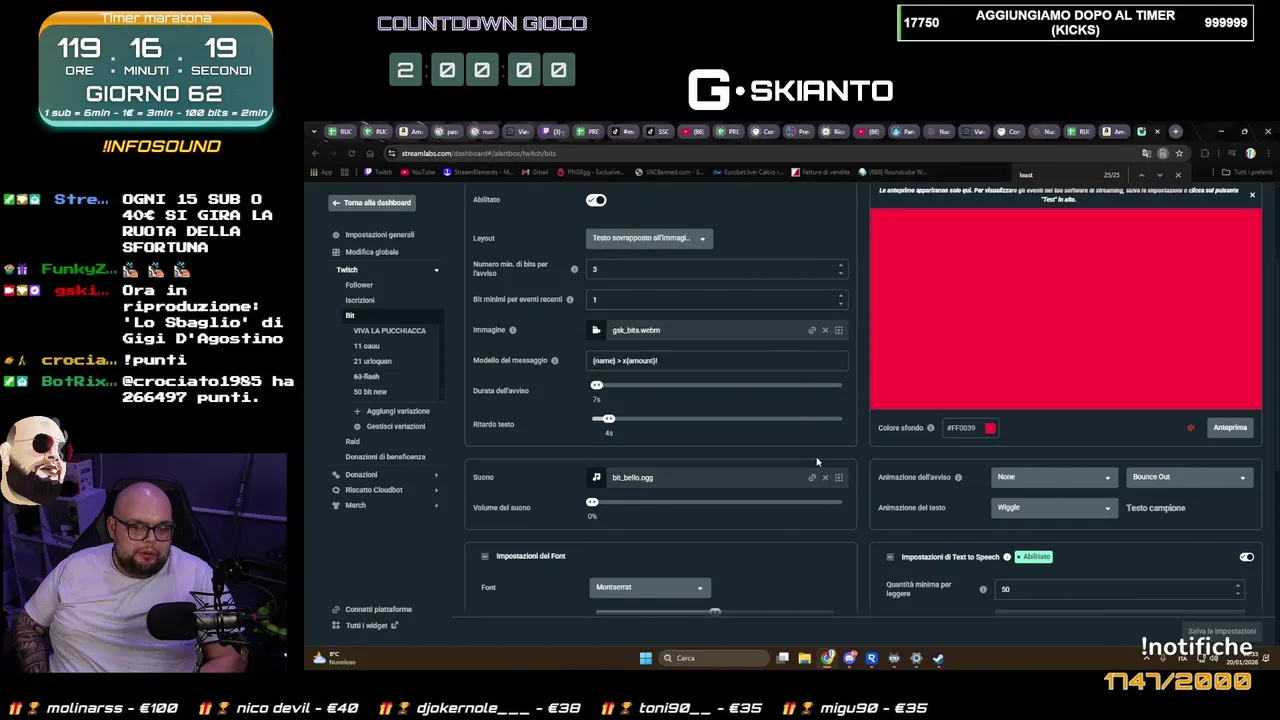The width and height of the screenshot is (1280, 720).
Task: Expand the Donazioni sidebar section
Action: click(x=436, y=475)
